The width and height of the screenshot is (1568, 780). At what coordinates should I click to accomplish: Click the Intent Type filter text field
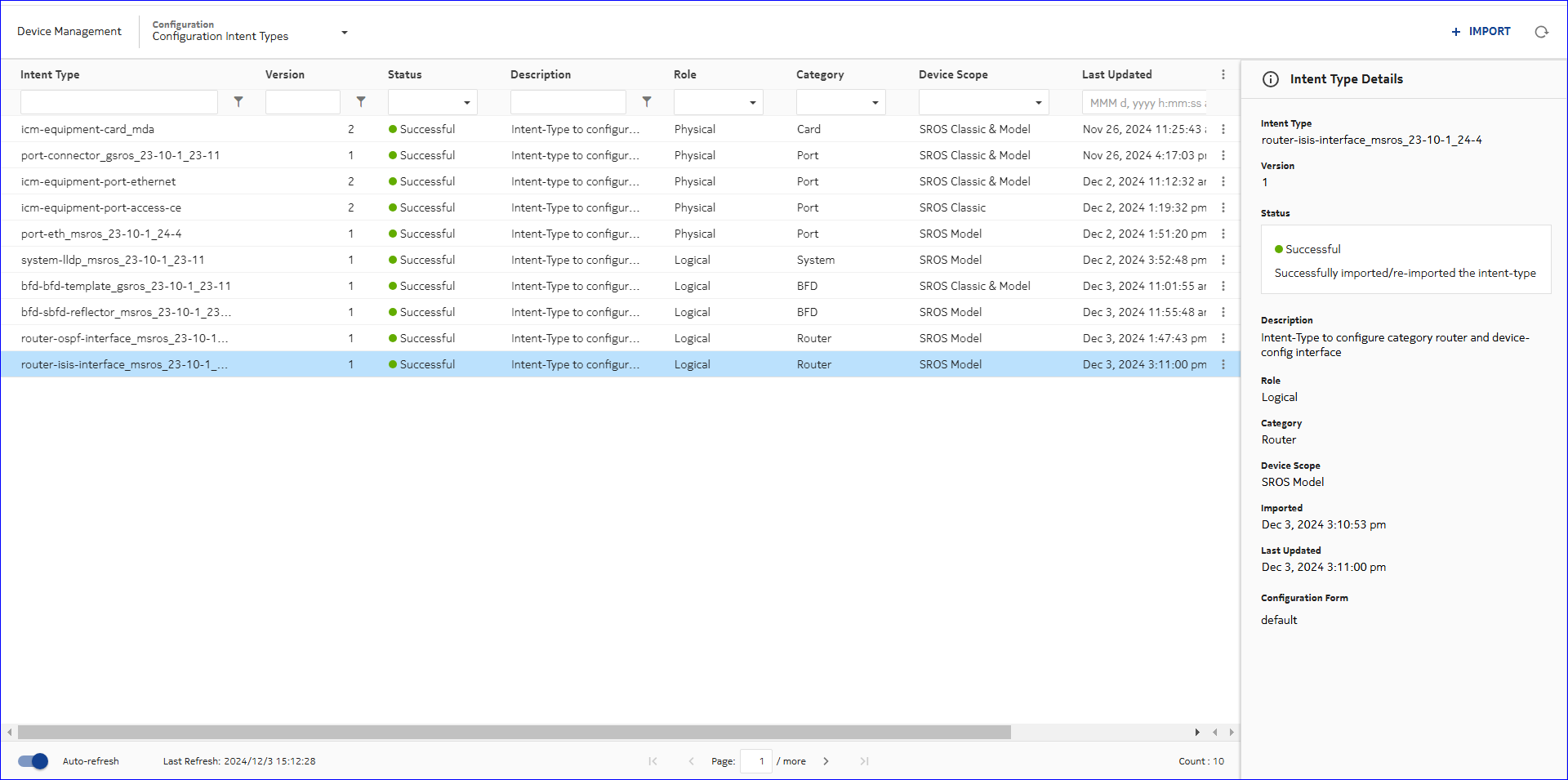[119, 102]
